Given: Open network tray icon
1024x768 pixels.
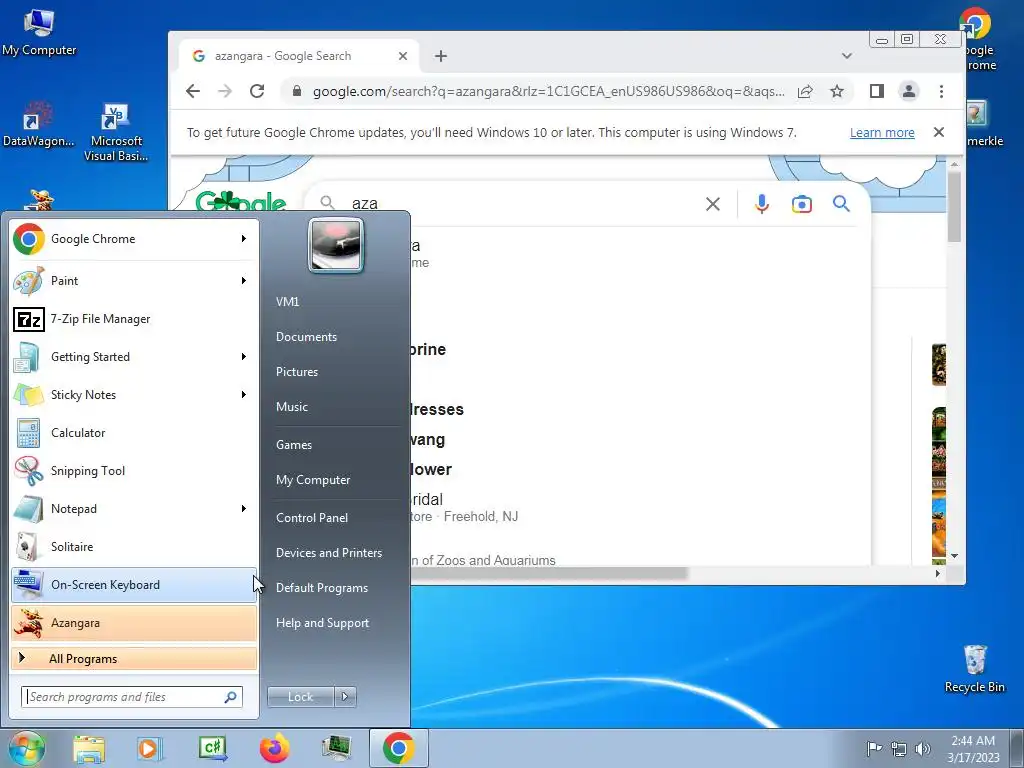Looking at the screenshot, I should (899, 749).
